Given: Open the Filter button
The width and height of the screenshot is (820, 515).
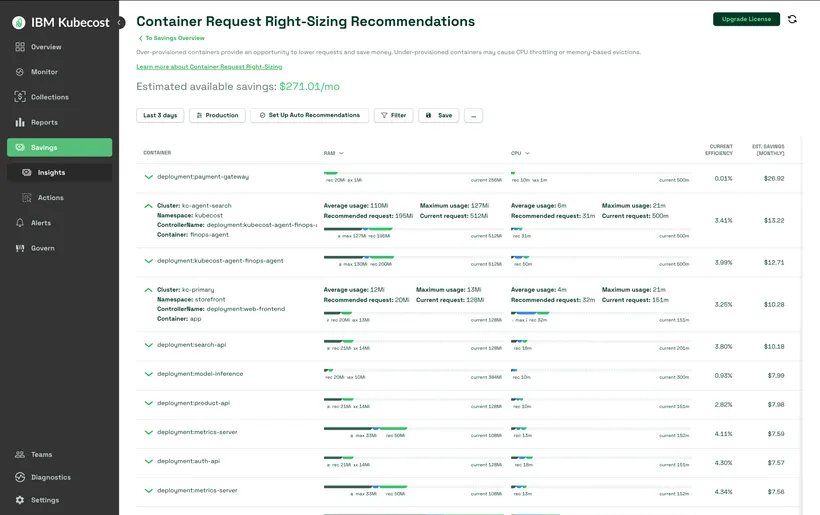Looking at the screenshot, I should (393, 116).
